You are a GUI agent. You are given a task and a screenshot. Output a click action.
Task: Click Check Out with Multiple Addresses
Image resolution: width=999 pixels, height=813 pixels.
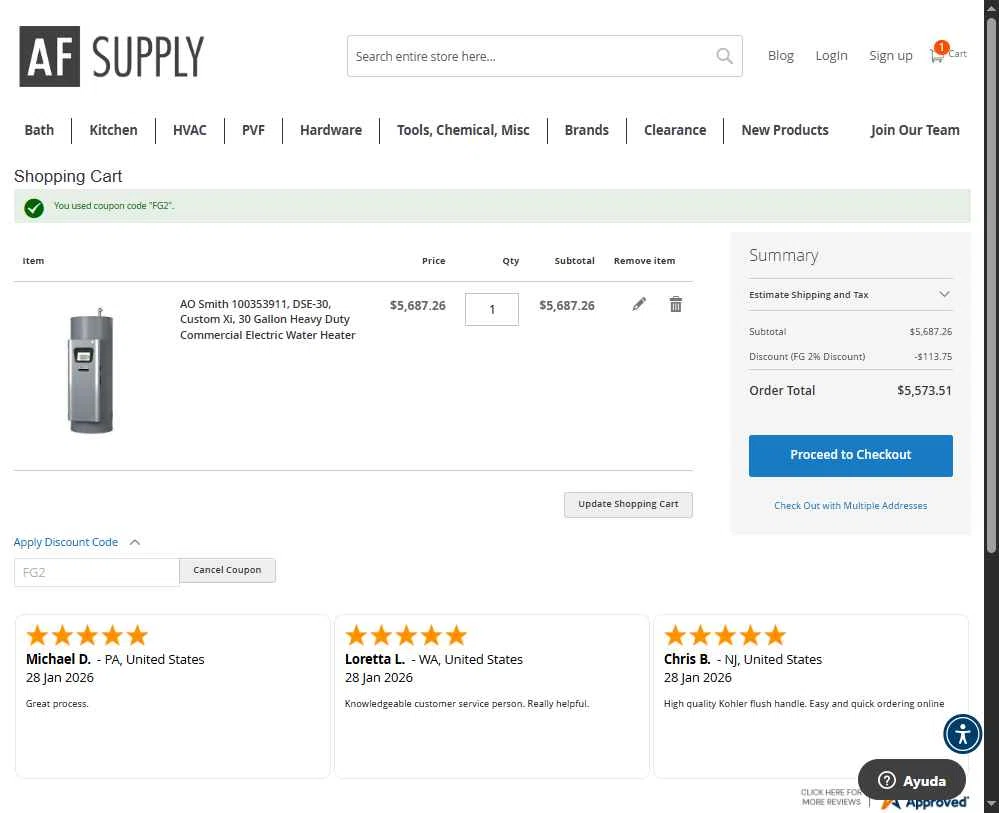[x=851, y=505]
